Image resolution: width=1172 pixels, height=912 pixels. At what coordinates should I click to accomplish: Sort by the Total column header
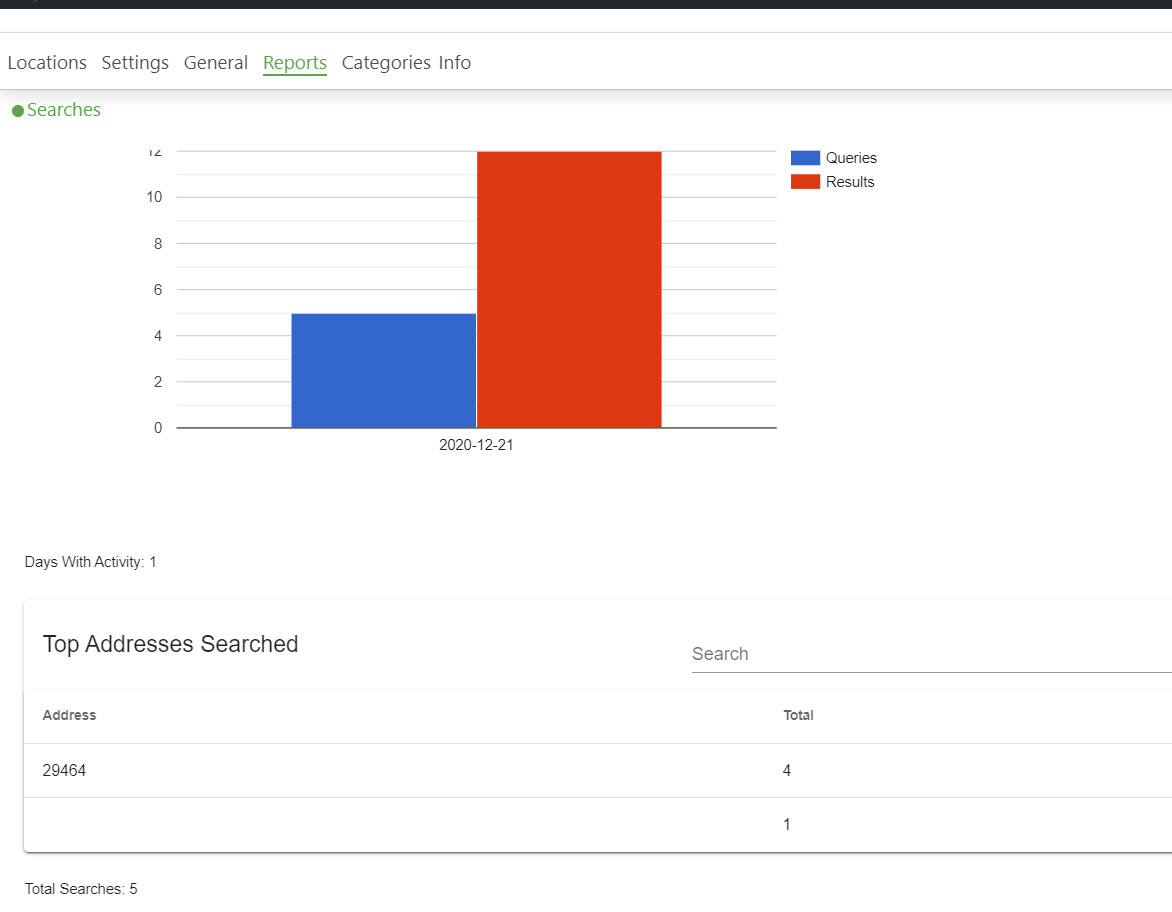798,715
